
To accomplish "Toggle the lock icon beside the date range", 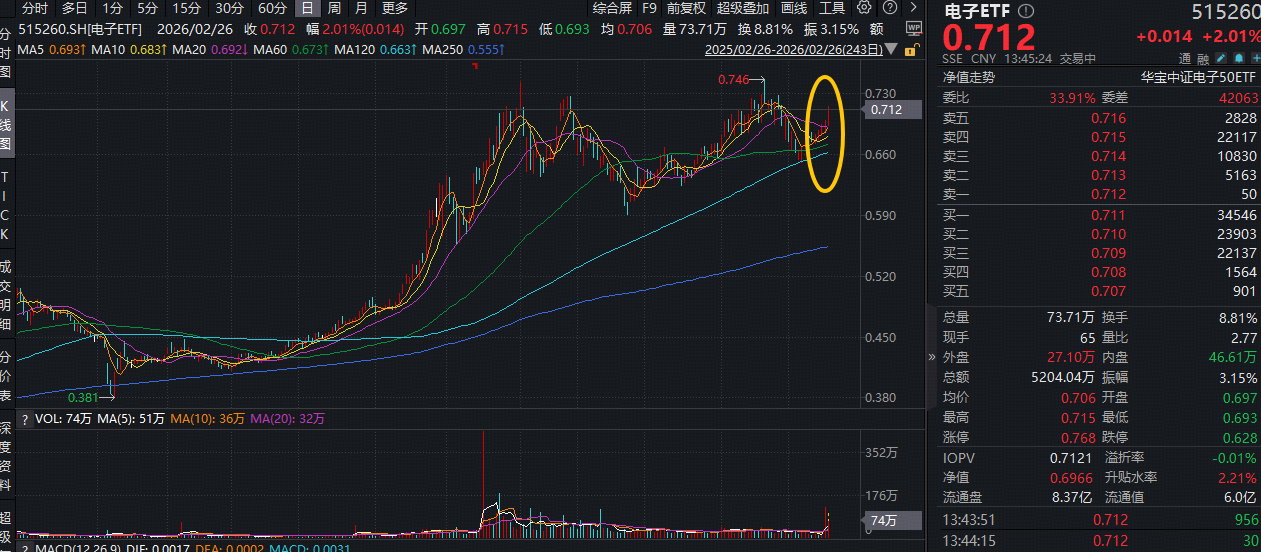I will point(910,48).
